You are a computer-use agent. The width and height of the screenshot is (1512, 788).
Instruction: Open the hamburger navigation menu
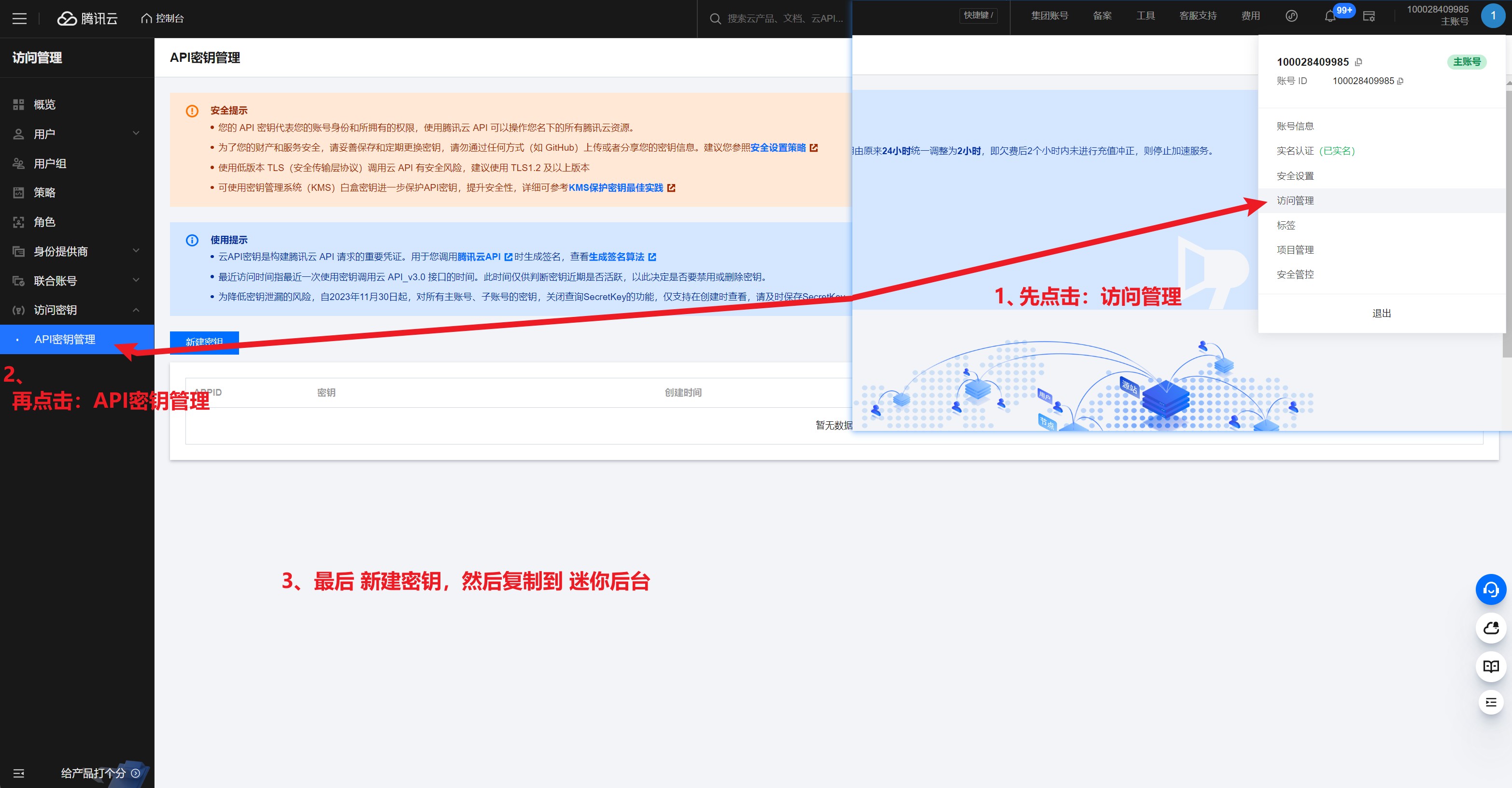point(19,19)
